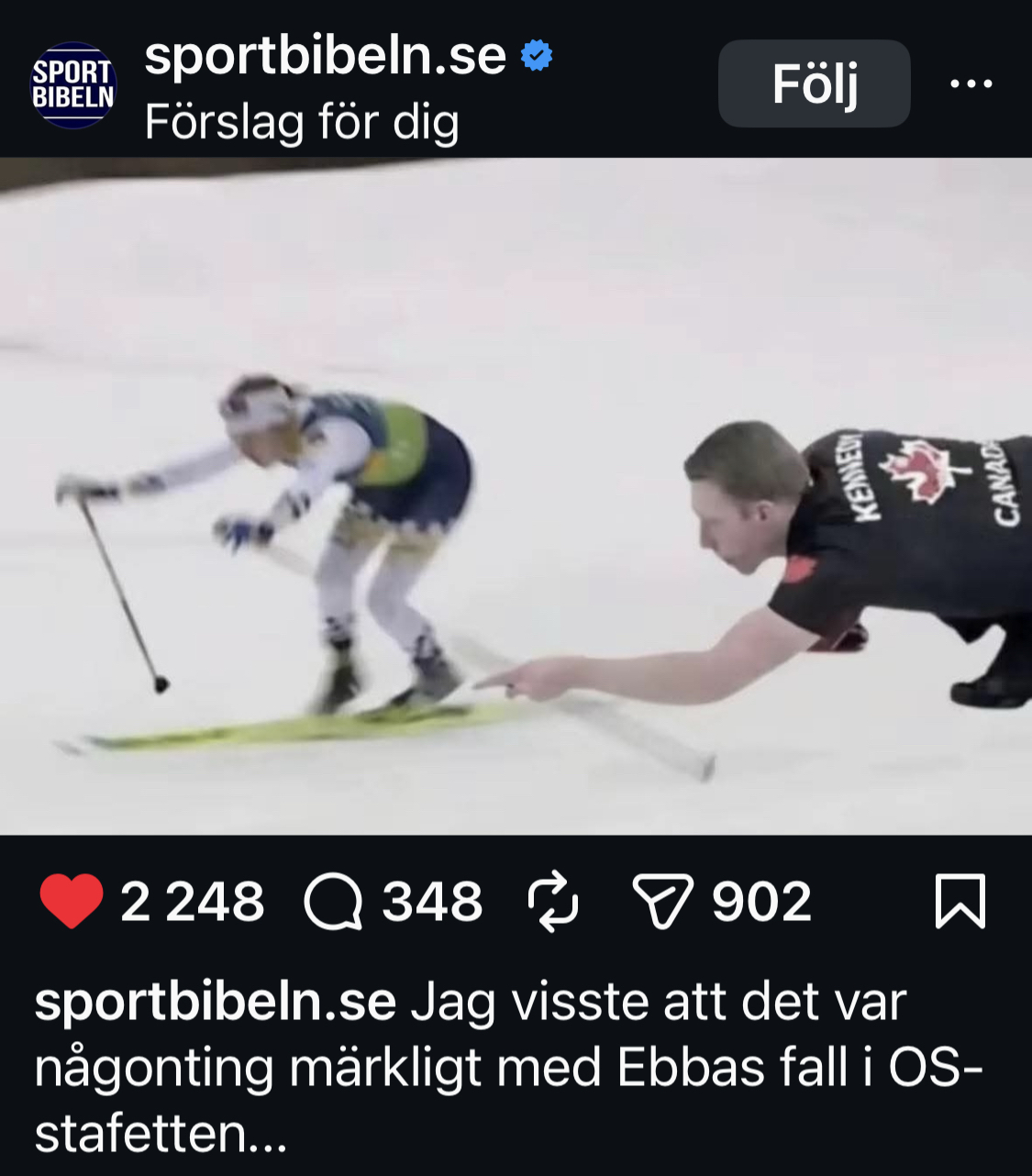
Task: Save post with bookmark icon
Action: (x=960, y=902)
